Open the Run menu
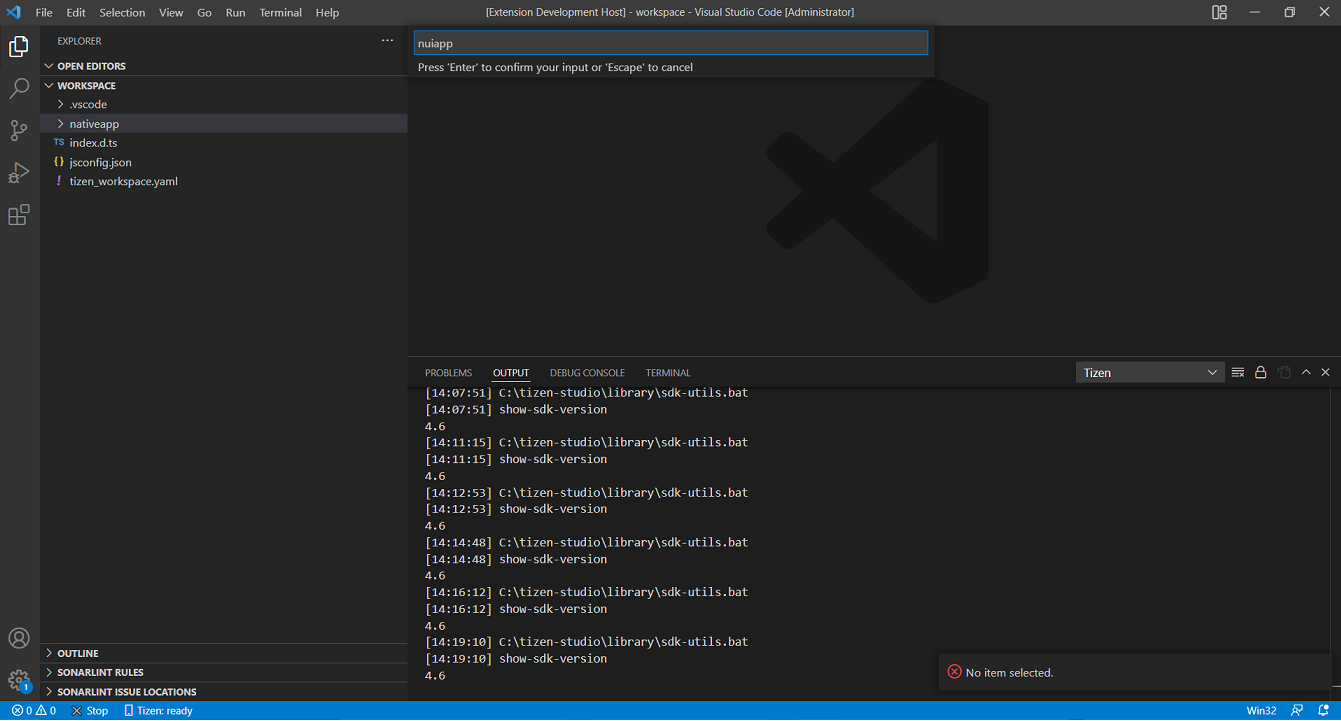The height and width of the screenshot is (721, 1341). click(x=235, y=12)
